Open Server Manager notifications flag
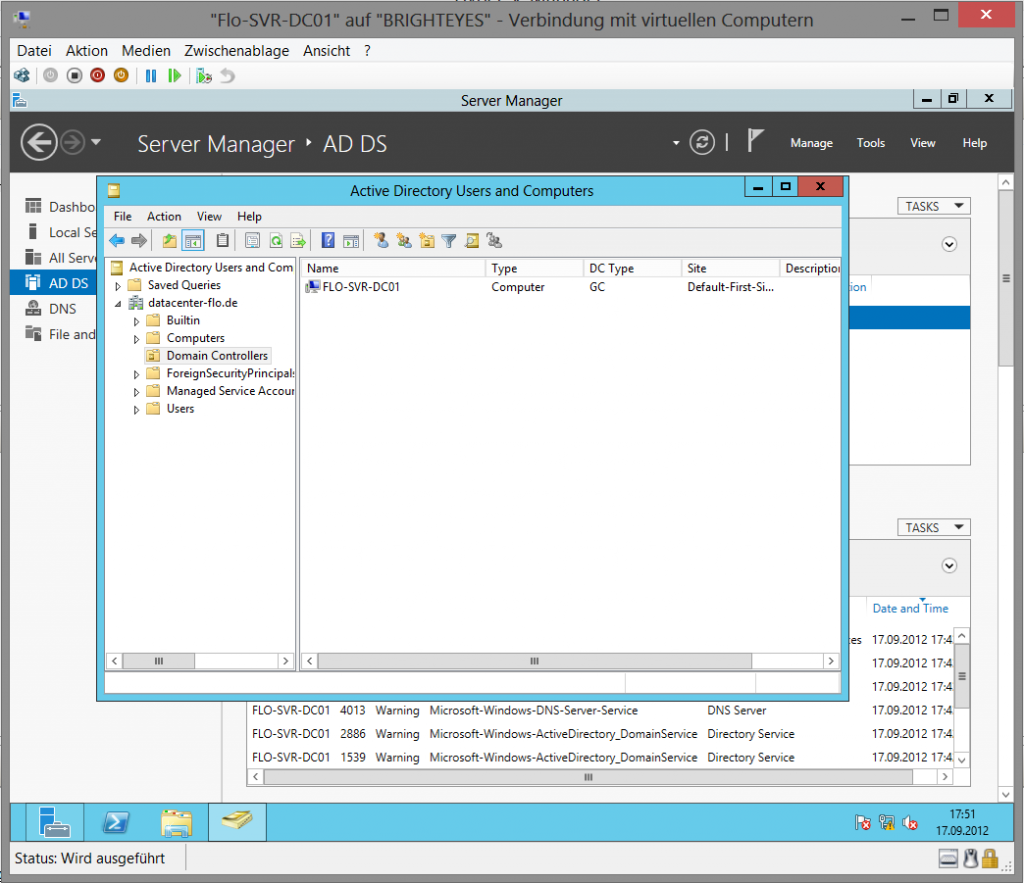 755,141
